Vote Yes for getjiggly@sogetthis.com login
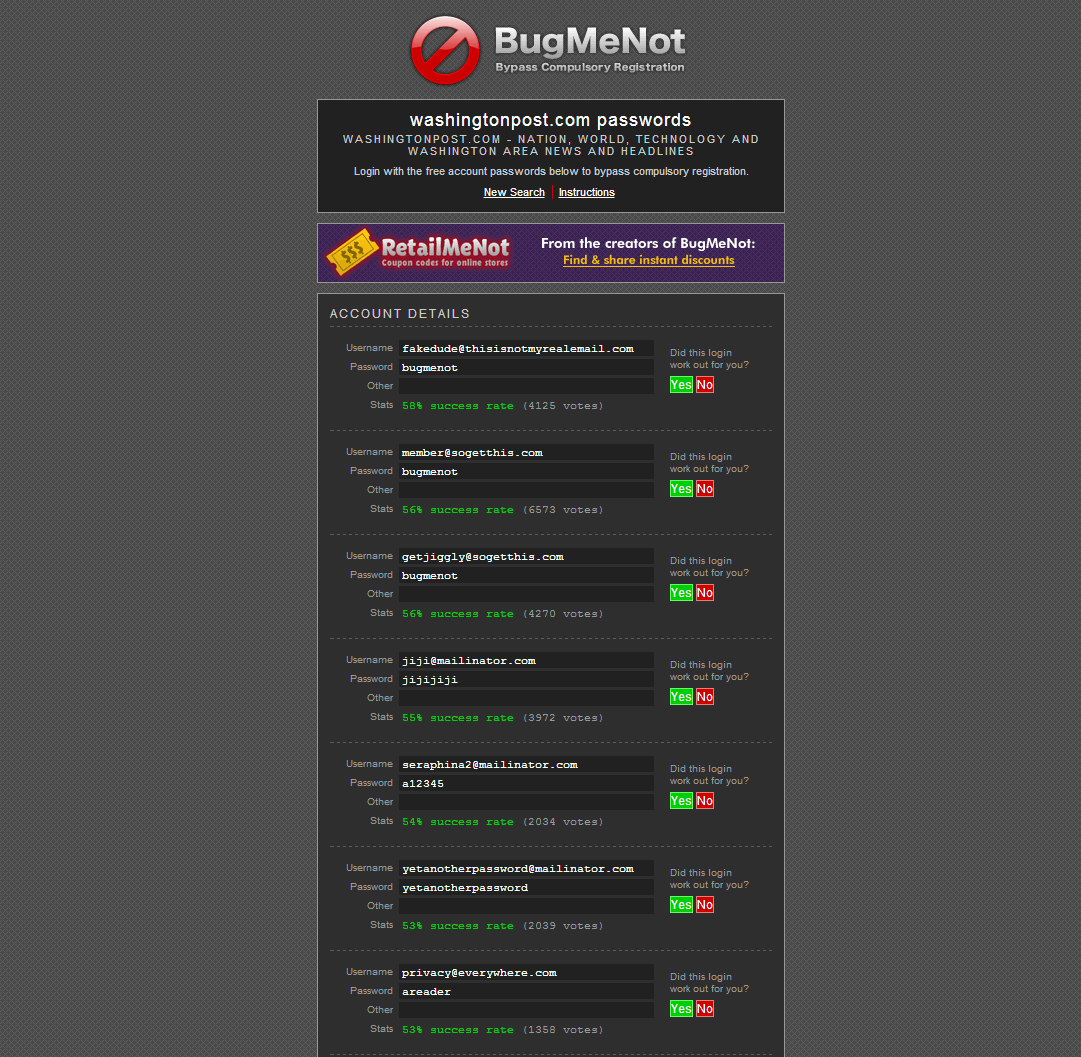Viewport: 1081px width, 1057px height. [x=681, y=593]
